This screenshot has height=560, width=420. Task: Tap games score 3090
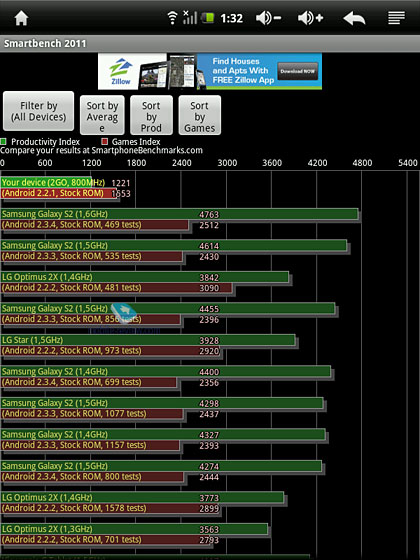209,288
